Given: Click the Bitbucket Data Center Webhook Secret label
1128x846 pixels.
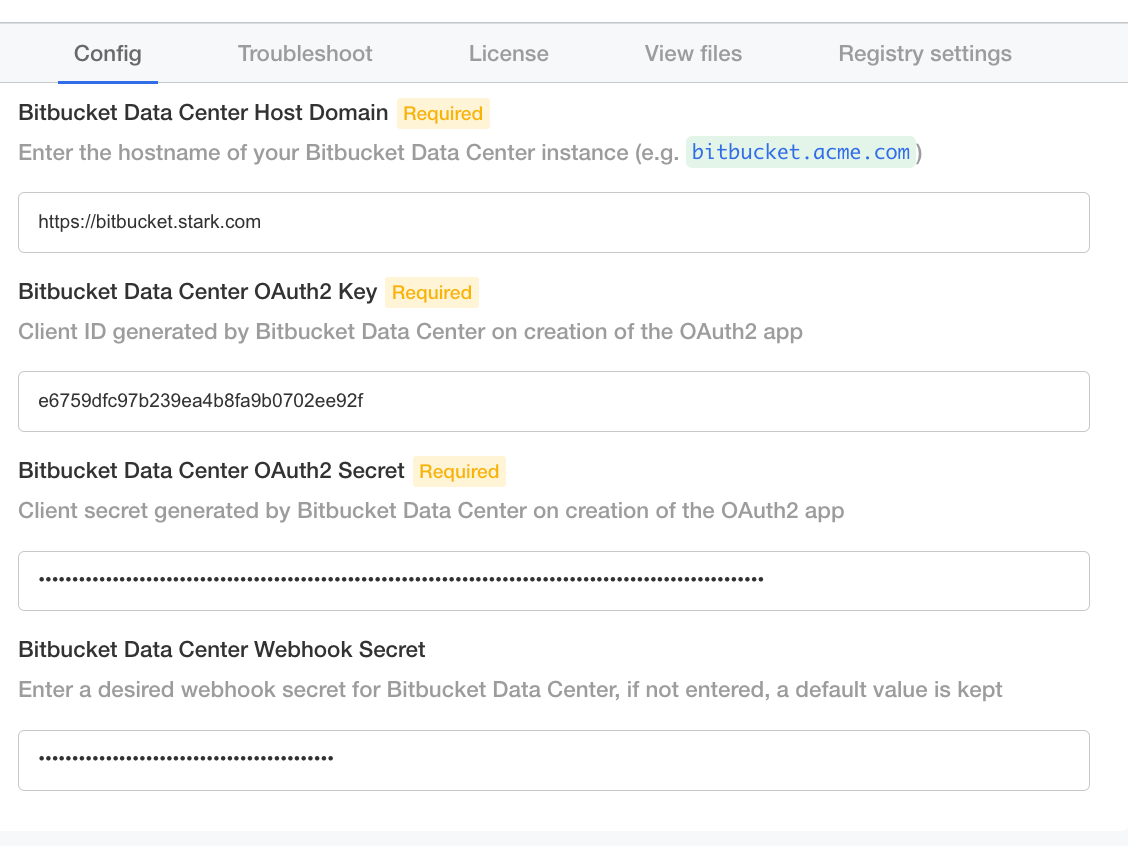Looking at the screenshot, I should pyautogui.click(x=222, y=650).
